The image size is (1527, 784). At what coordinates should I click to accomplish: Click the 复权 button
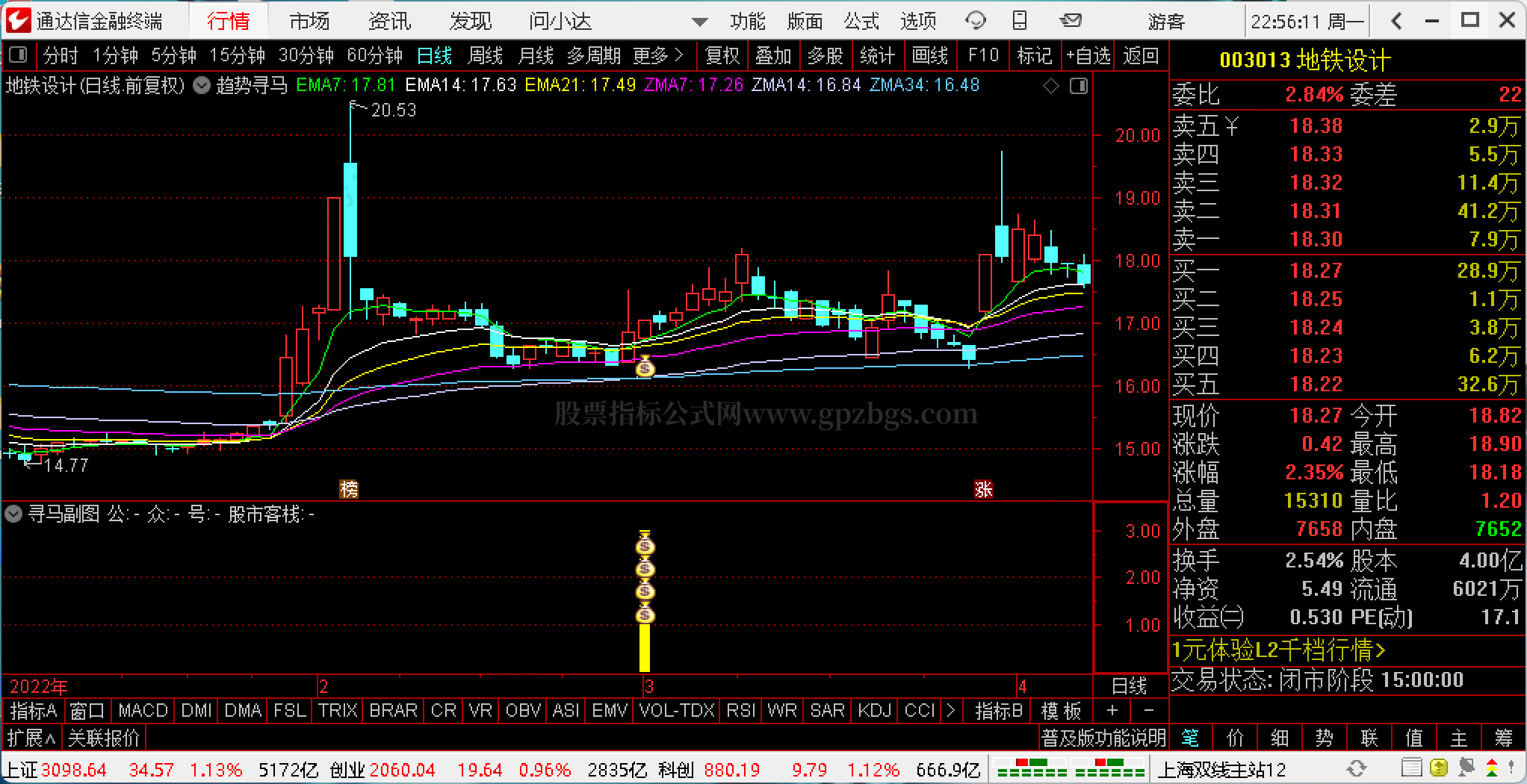722,55
